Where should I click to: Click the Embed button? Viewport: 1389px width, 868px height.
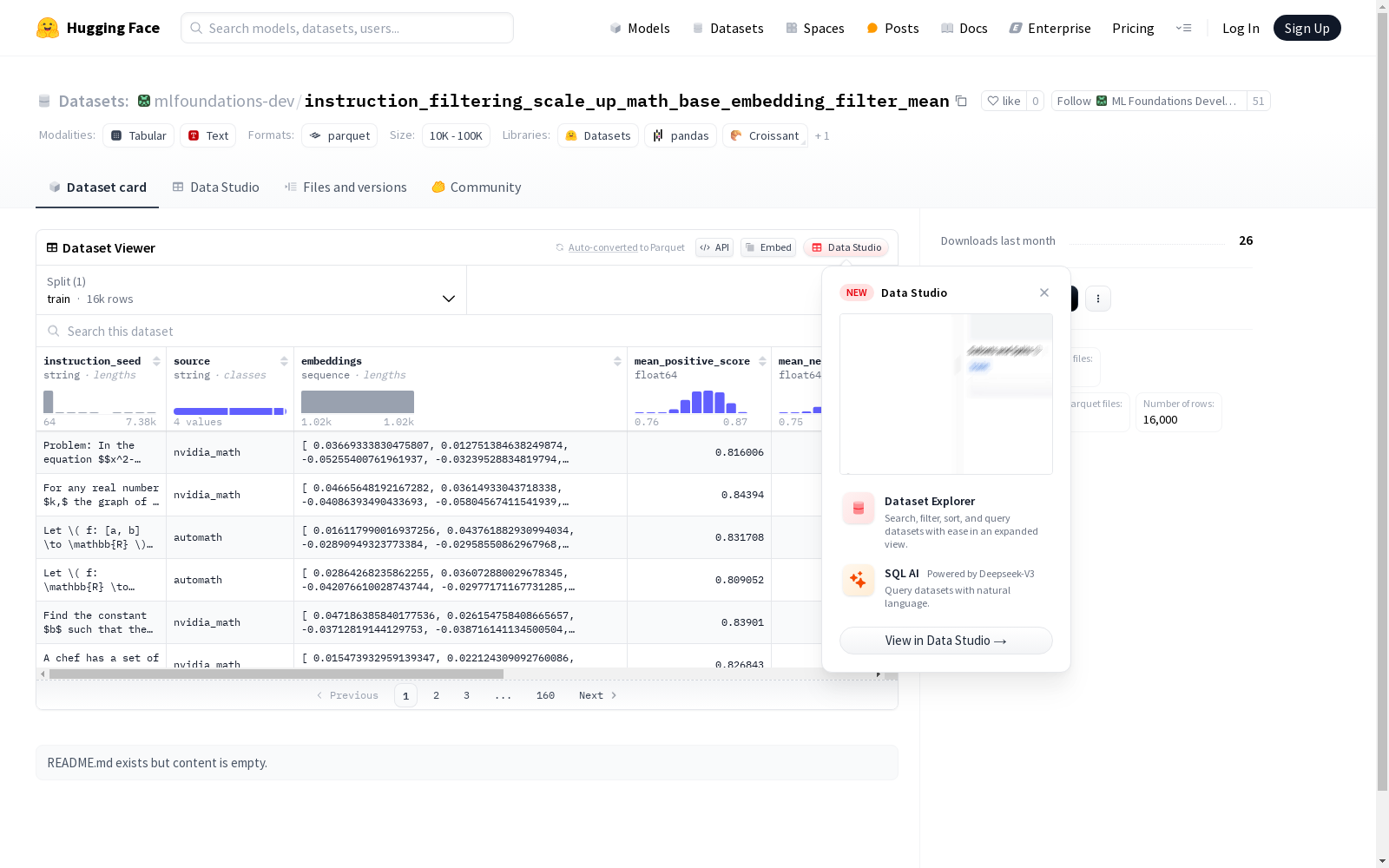coord(768,247)
